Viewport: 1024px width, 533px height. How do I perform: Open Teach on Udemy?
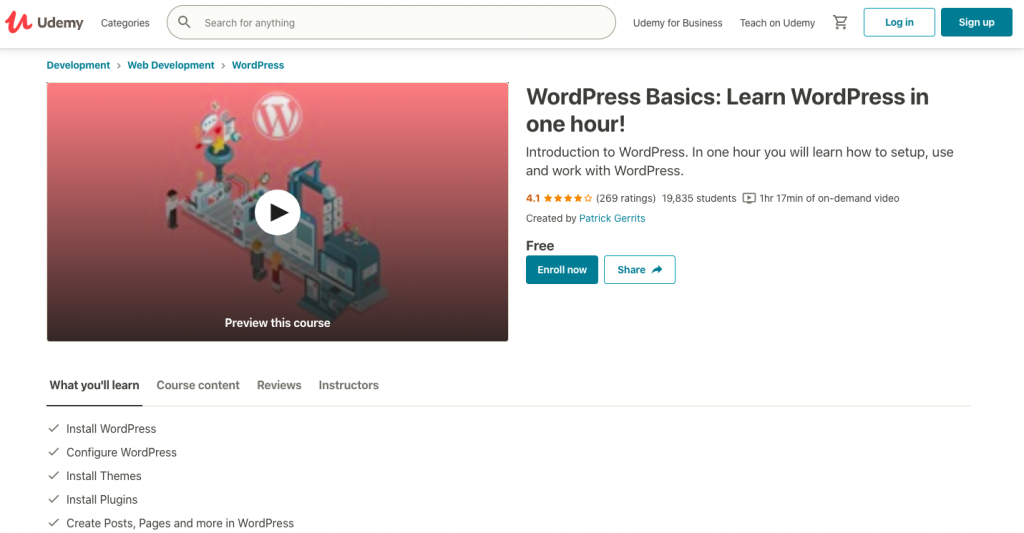777,23
